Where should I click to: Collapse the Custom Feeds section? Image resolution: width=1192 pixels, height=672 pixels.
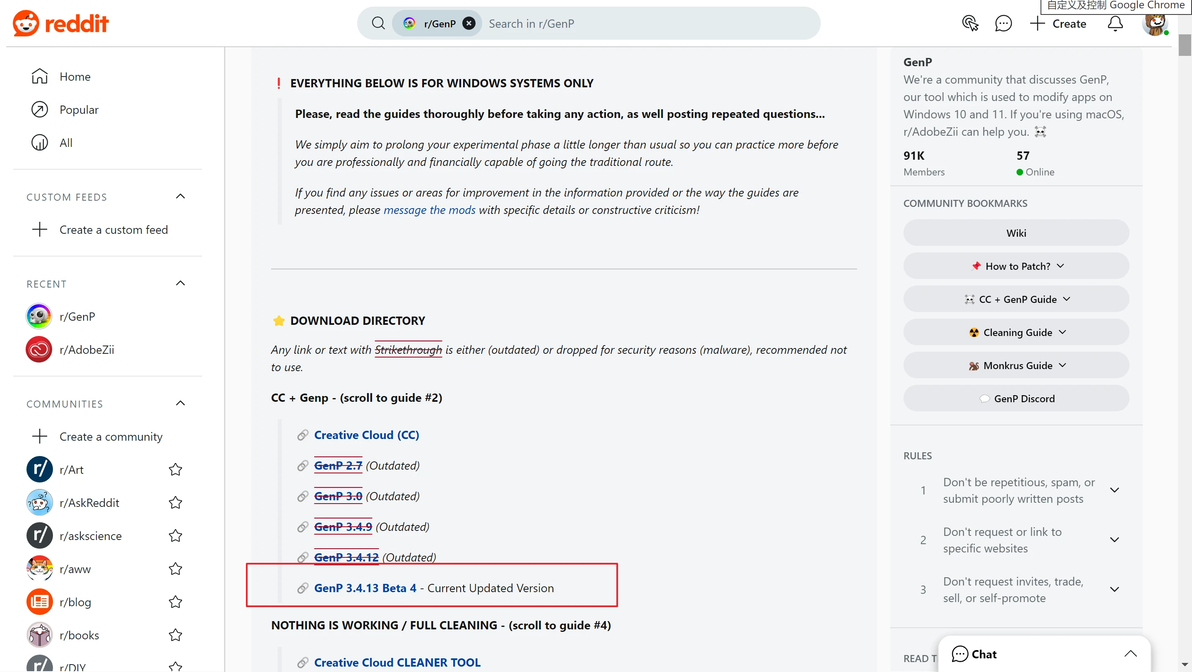click(180, 197)
